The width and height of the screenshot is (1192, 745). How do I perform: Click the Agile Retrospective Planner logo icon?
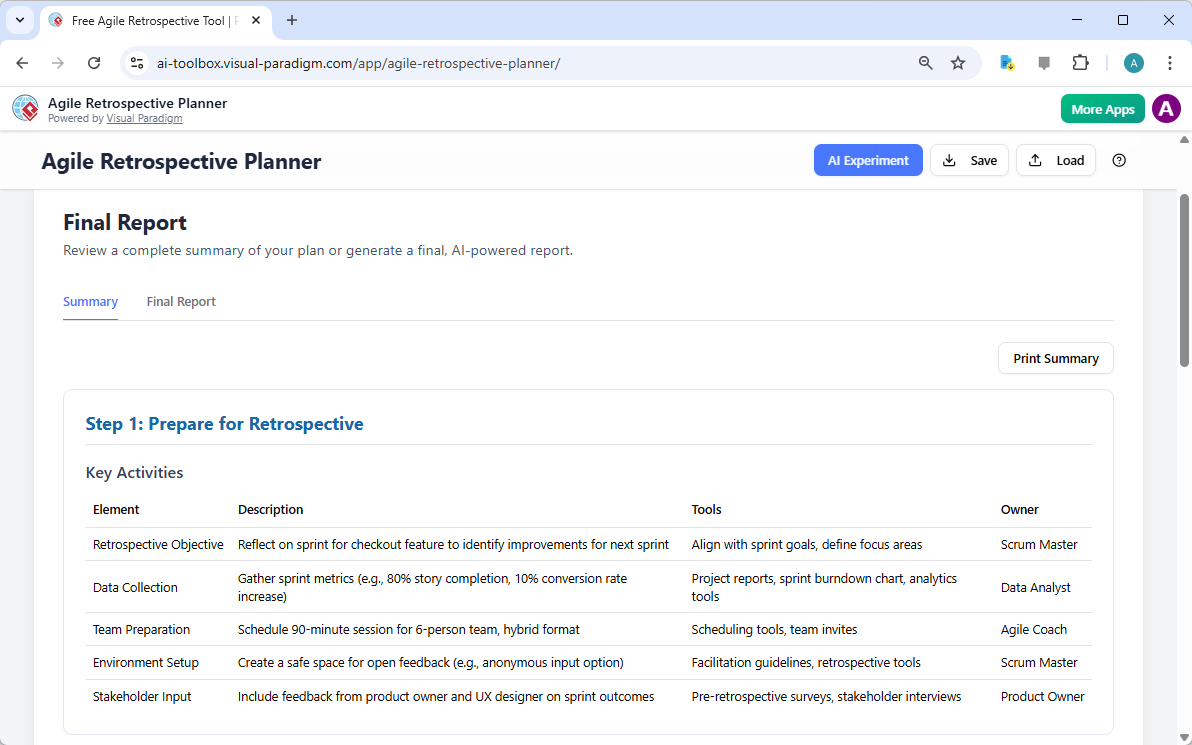24,108
